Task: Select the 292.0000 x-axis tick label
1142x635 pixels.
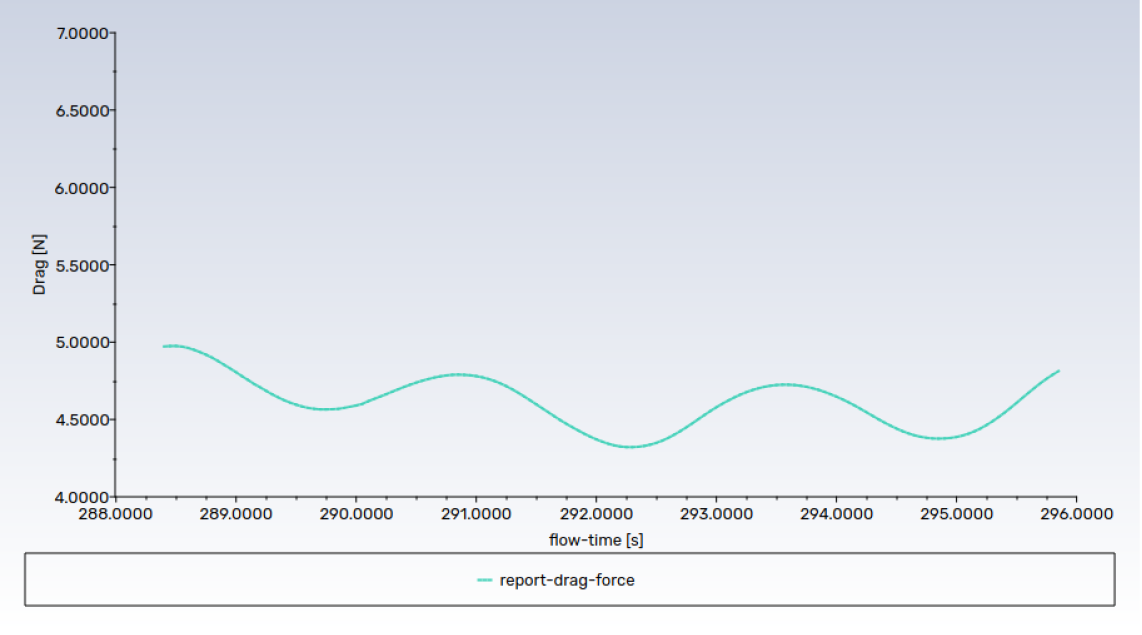Action: (596, 514)
